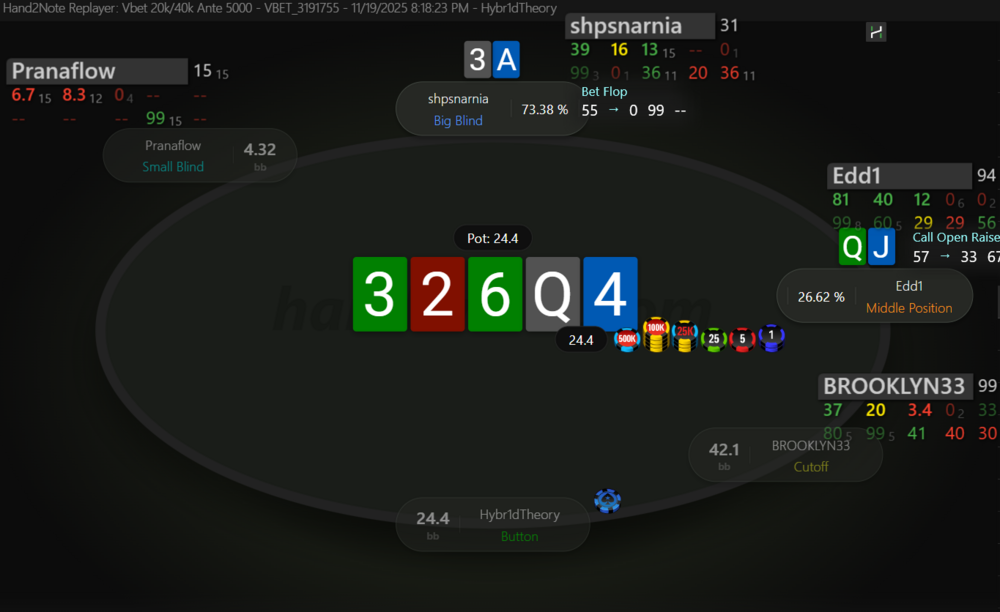Click Edd1's green Queen hole card

pyautogui.click(x=853, y=247)
